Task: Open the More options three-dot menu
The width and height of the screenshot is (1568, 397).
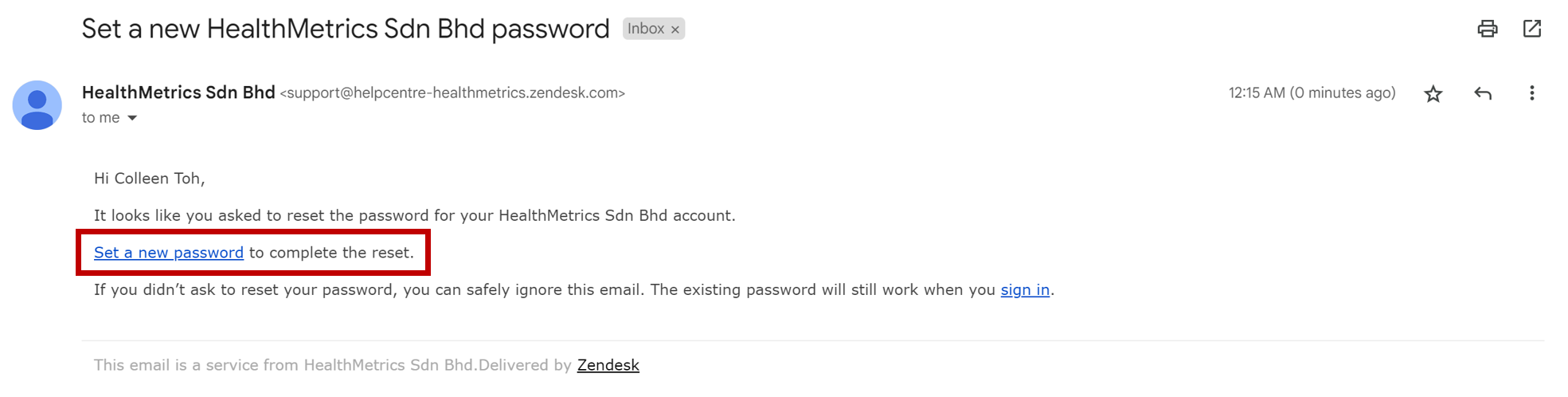Action: (1531, 94)
